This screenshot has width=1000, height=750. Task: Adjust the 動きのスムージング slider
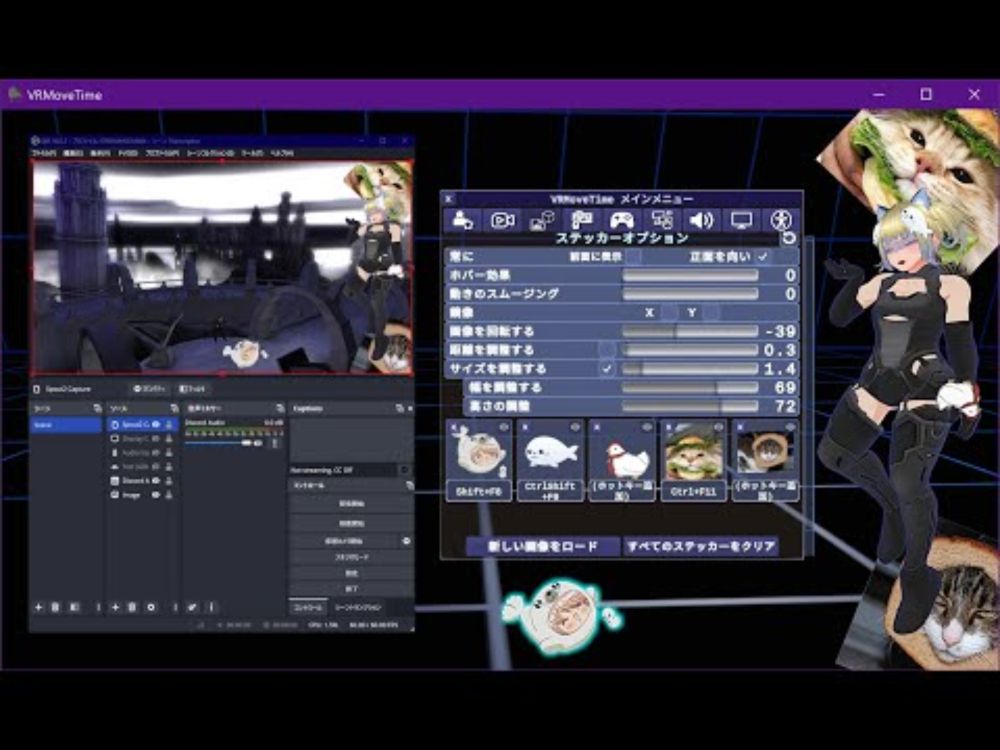pyautogui.click(x=690, y=294)
